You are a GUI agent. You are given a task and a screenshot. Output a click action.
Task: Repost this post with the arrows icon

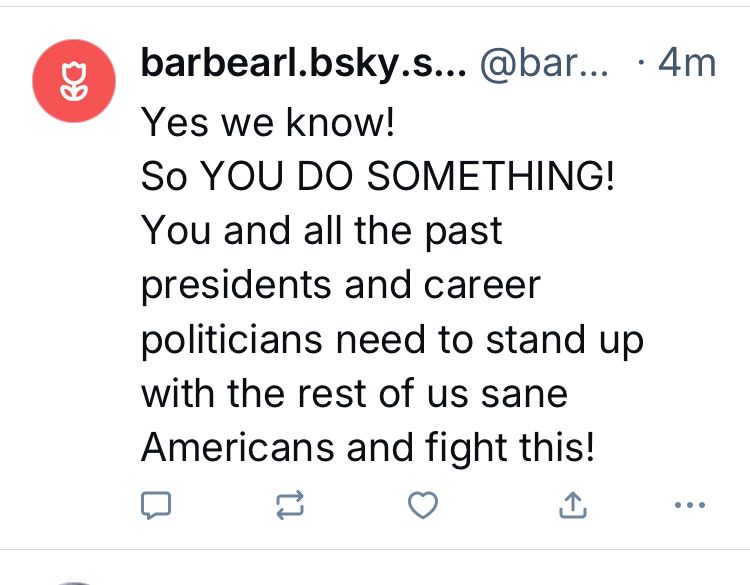pos(290,505)
